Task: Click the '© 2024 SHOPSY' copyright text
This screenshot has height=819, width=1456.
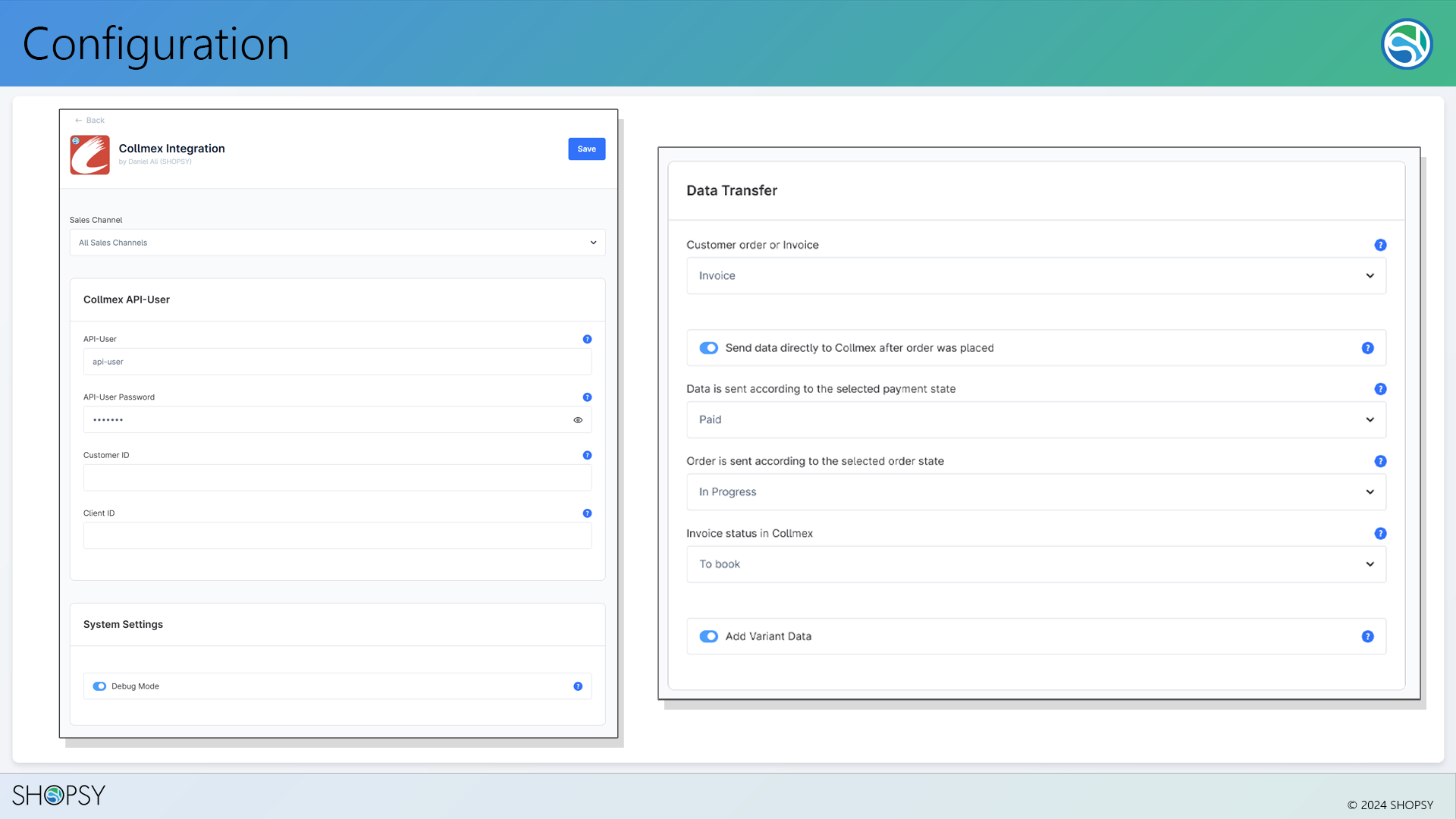Action: [1390, 805]
